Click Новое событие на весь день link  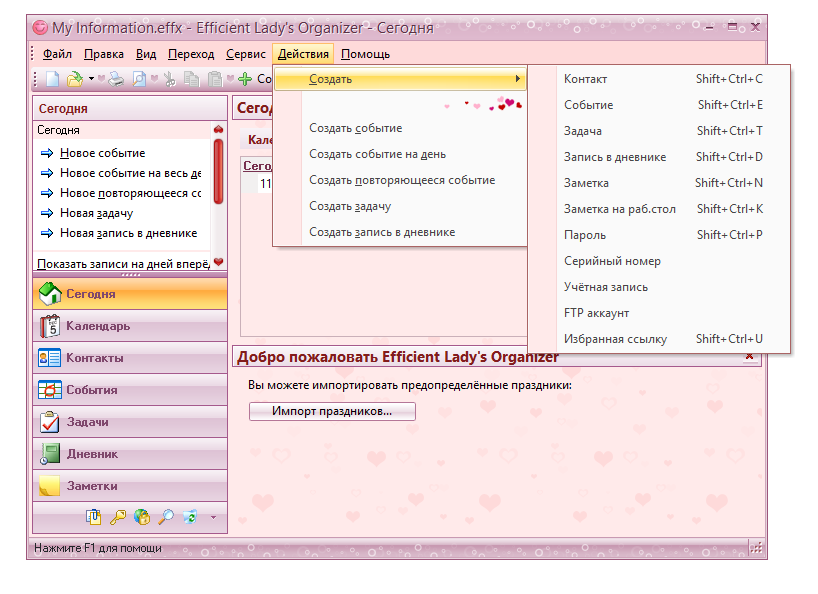(130, 173)
